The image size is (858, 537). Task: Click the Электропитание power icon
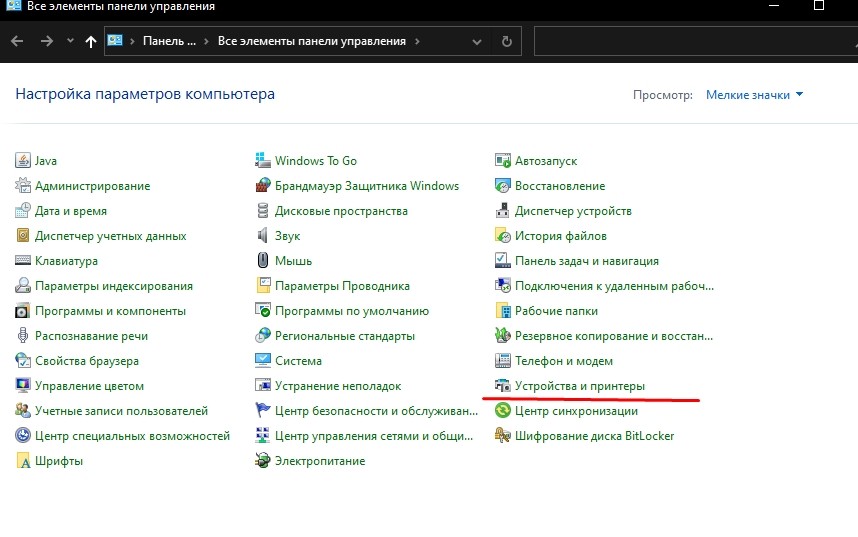[x=263, y=461]
